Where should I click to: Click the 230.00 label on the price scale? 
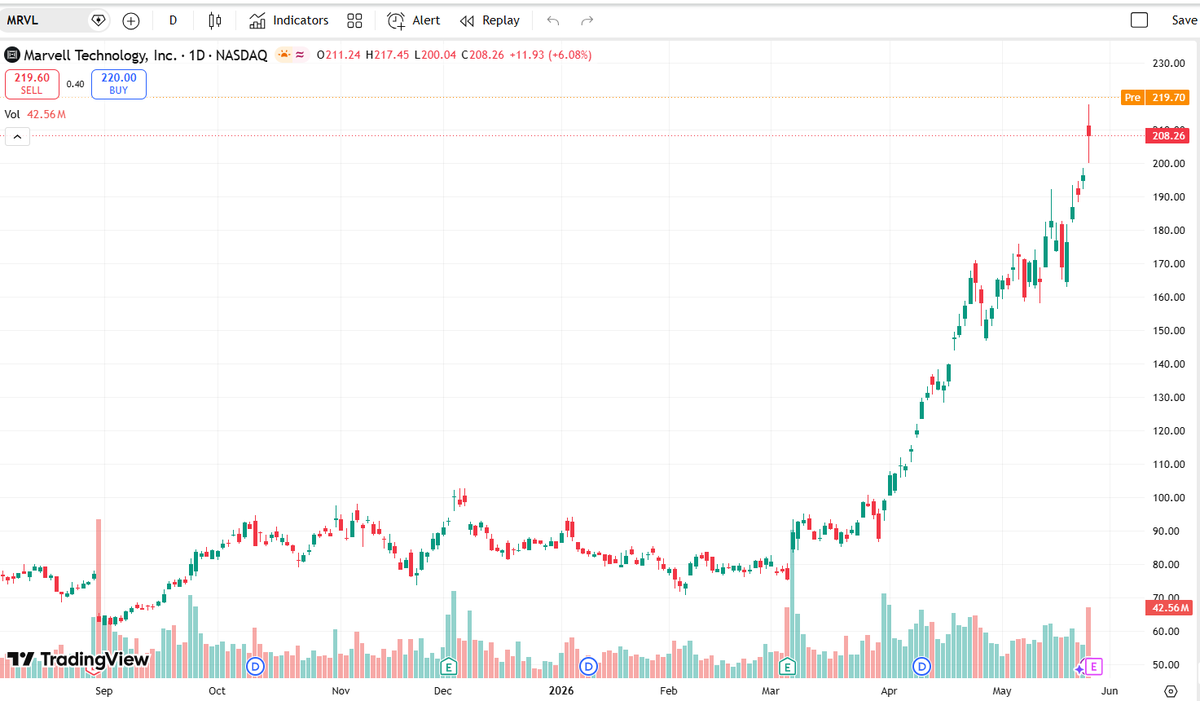pyautogui.click(x=1168, y=63)
